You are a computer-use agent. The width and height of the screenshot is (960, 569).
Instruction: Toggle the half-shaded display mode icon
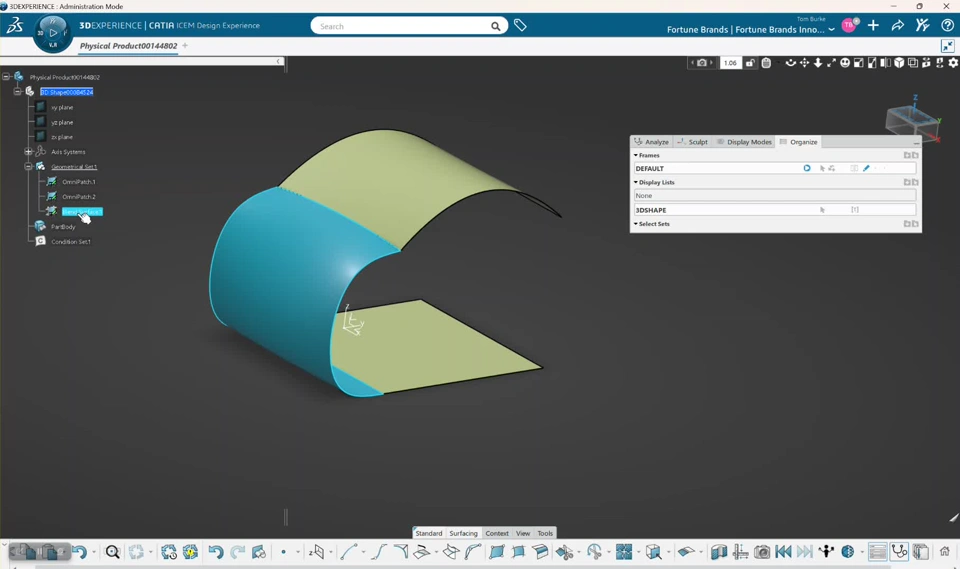[885, 63]
